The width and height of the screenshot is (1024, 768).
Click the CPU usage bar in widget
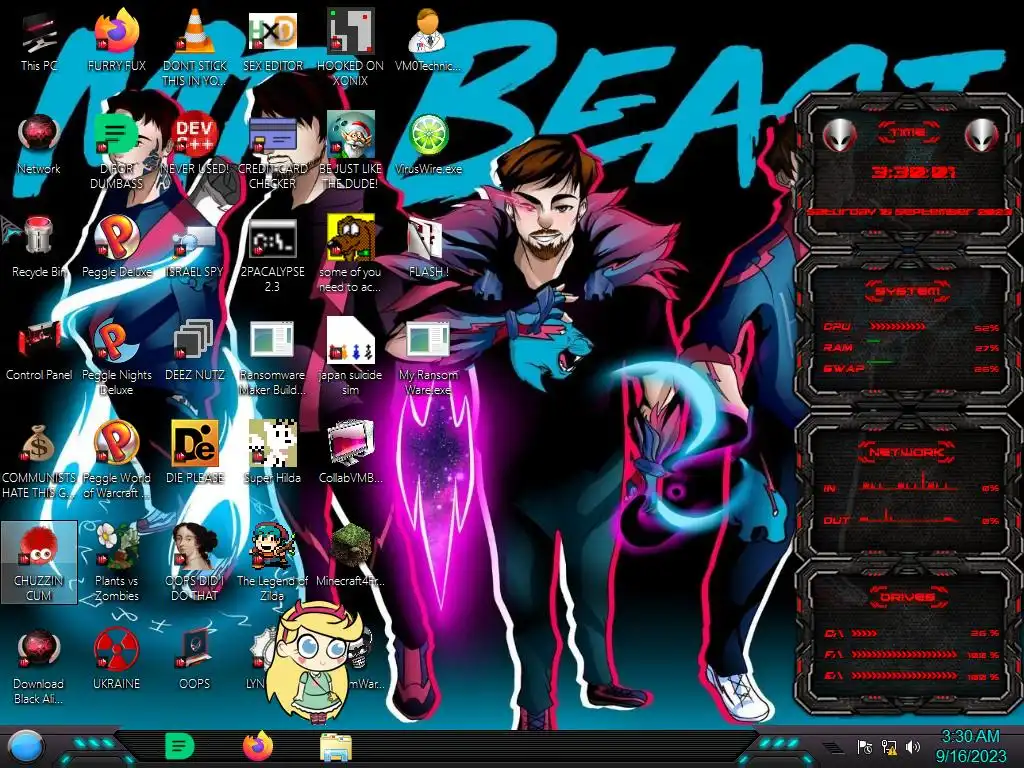pos(897,327)
